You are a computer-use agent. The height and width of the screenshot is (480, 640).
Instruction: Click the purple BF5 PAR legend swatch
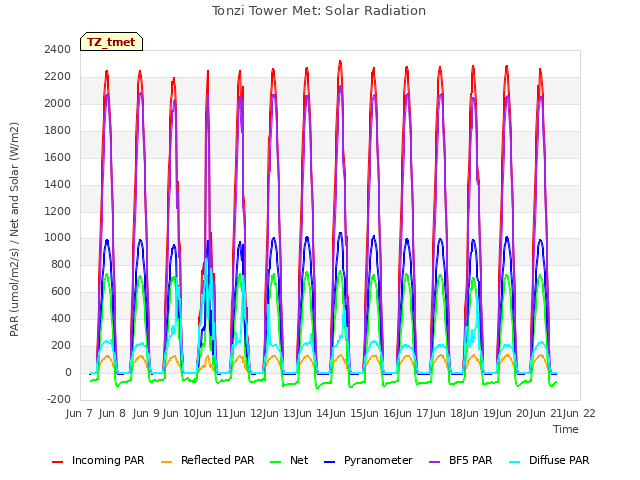pyautogui.click(x=435, y=462)
